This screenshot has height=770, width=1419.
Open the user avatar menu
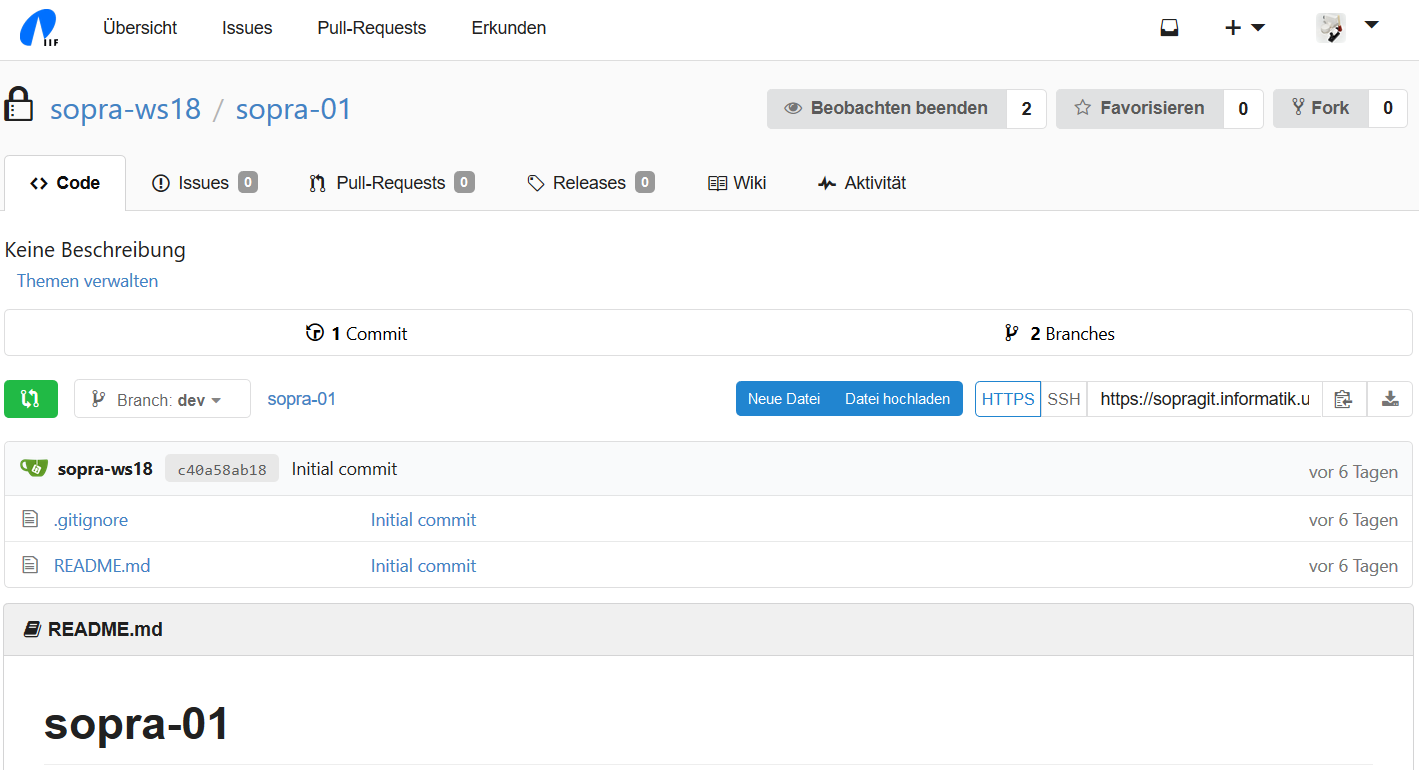[x=1347, y=28]
